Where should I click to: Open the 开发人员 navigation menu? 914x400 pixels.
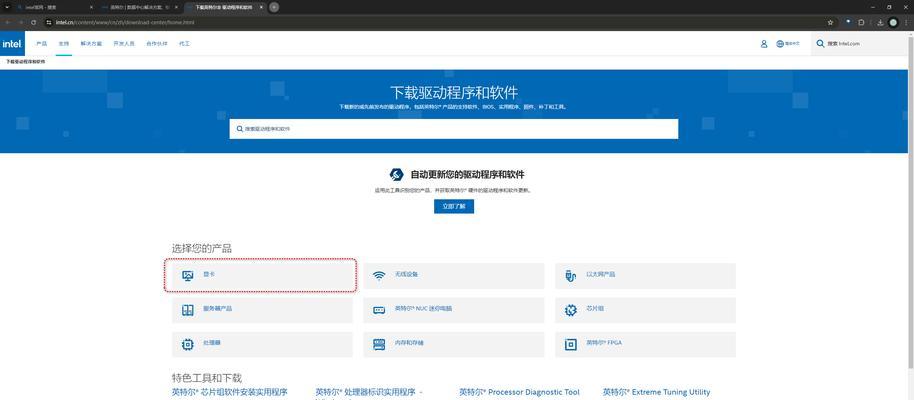click(124, 44)
